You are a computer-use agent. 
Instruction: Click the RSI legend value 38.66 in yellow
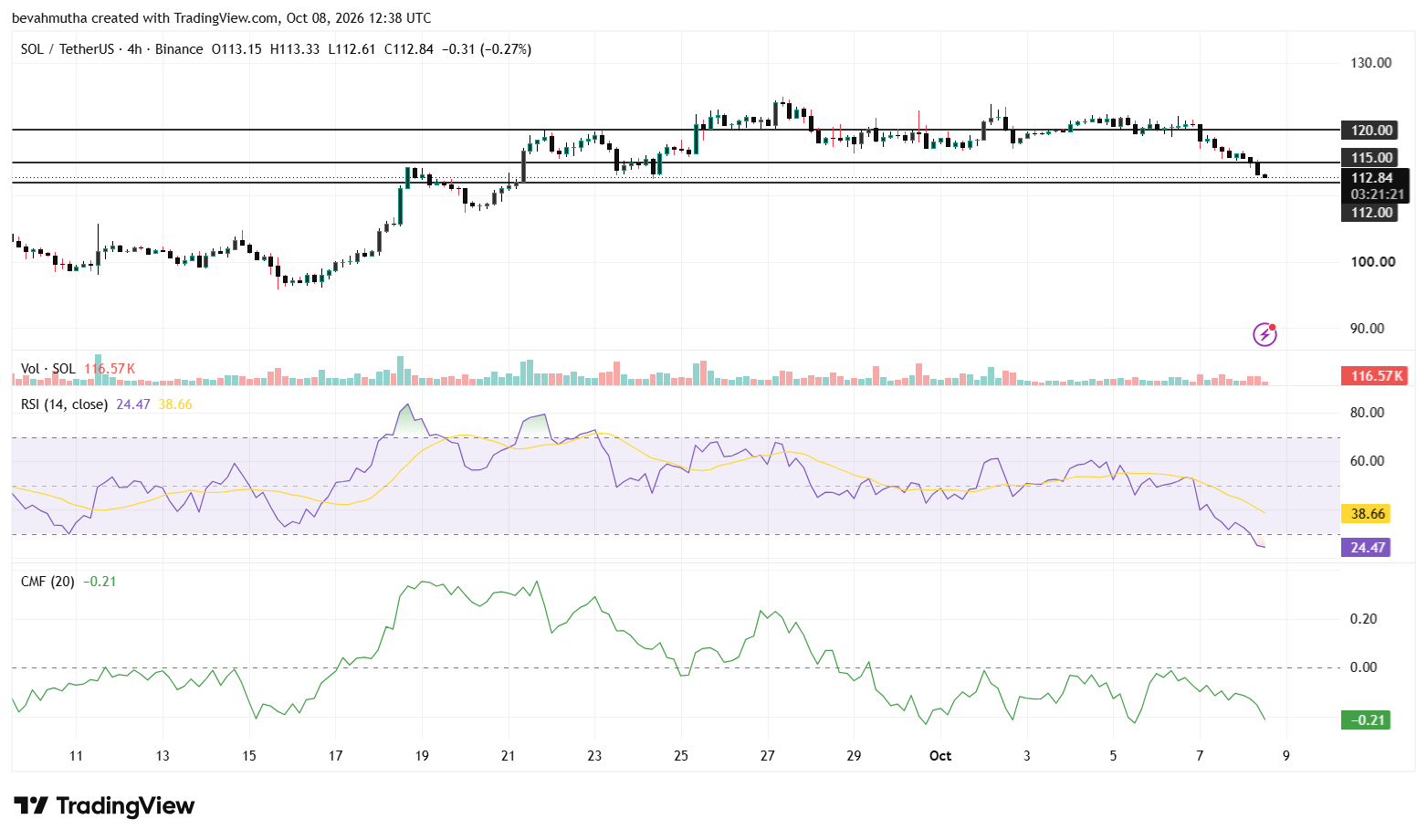point(175,404)
